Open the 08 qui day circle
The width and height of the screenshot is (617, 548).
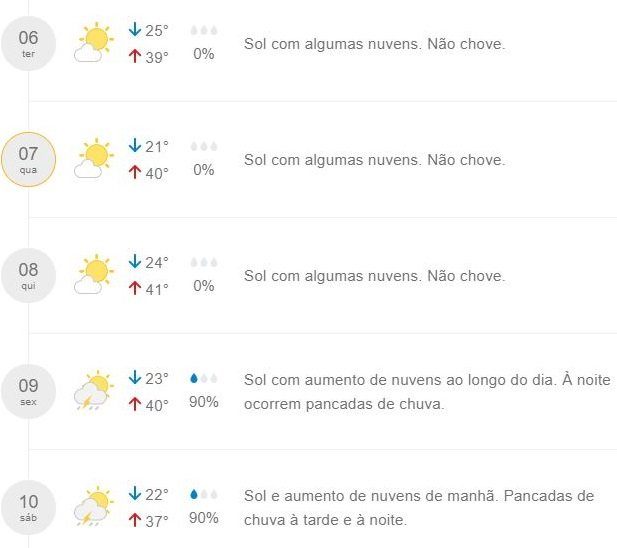click(28, 275)
